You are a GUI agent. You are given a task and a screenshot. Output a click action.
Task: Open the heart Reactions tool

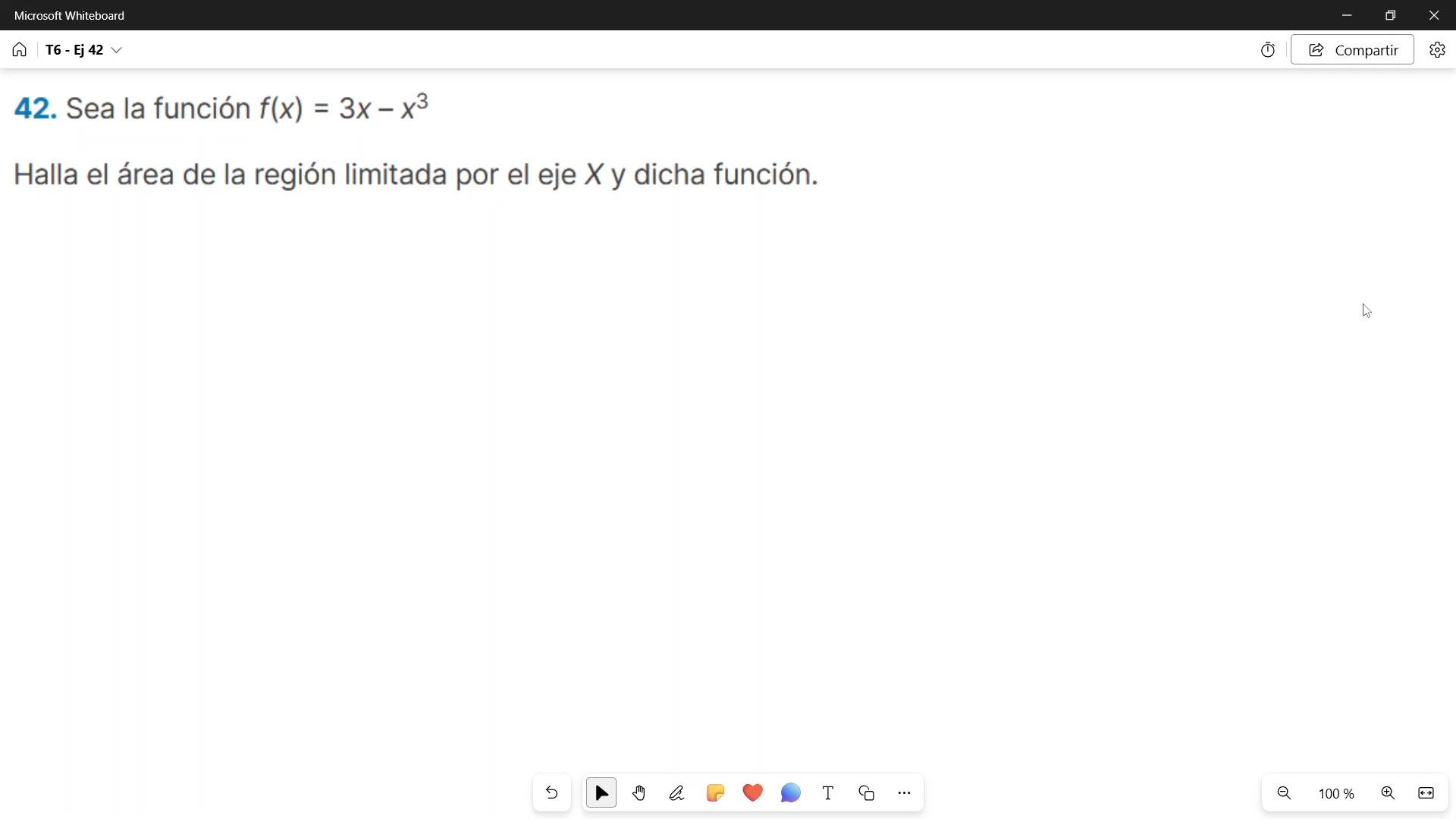click(x=753, y=793)
